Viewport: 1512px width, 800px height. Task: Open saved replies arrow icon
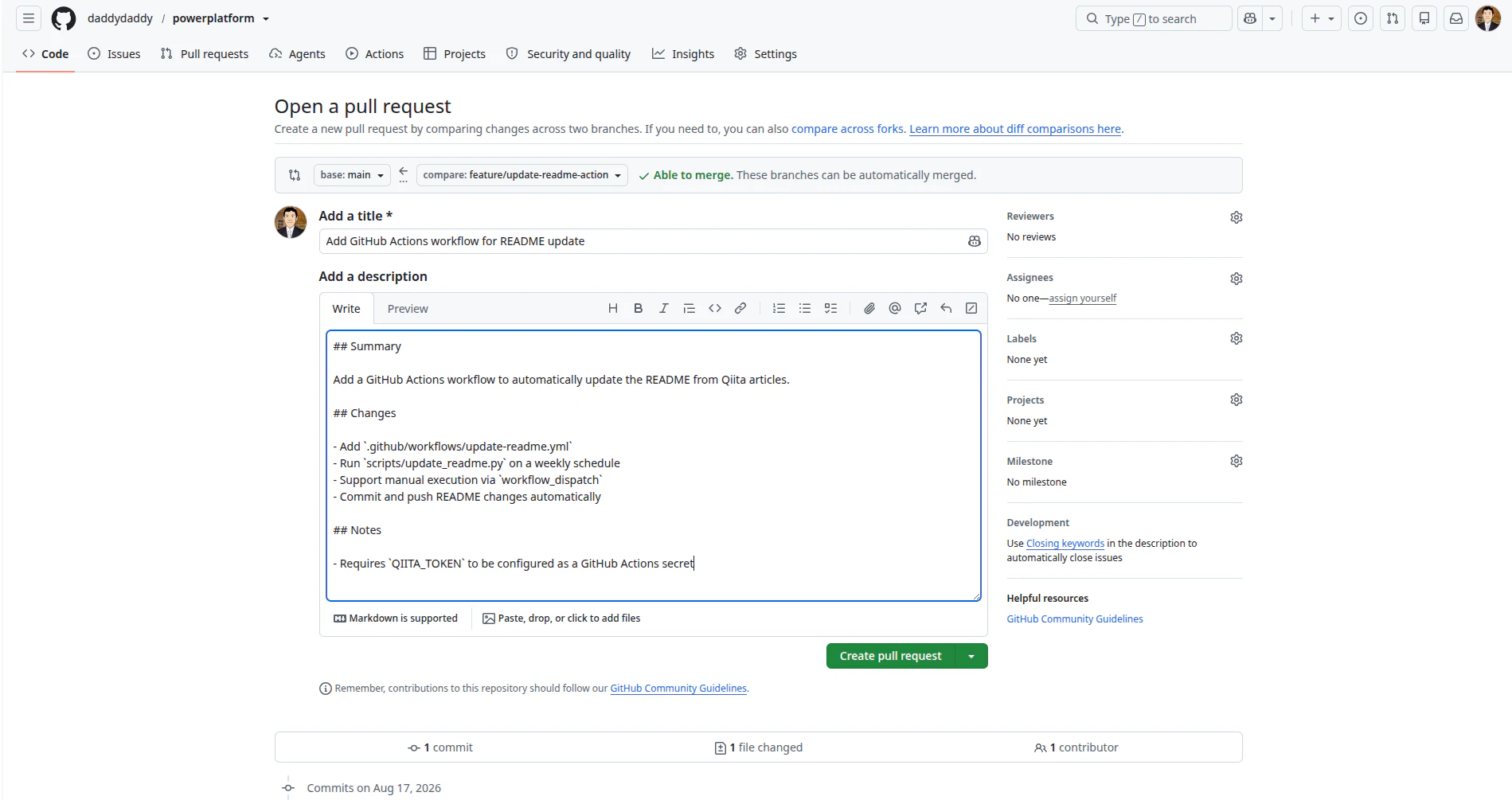pyautogui.click(x=946, y=308)
